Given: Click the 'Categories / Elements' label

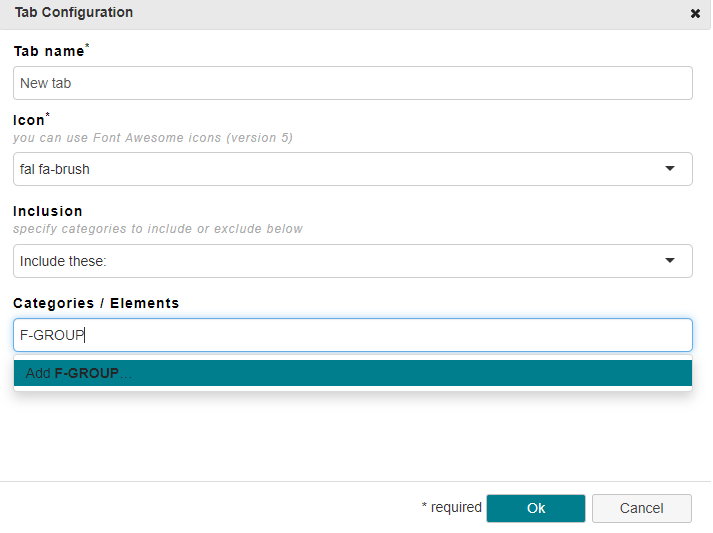Looking at the screenshot, I should 96,303.
